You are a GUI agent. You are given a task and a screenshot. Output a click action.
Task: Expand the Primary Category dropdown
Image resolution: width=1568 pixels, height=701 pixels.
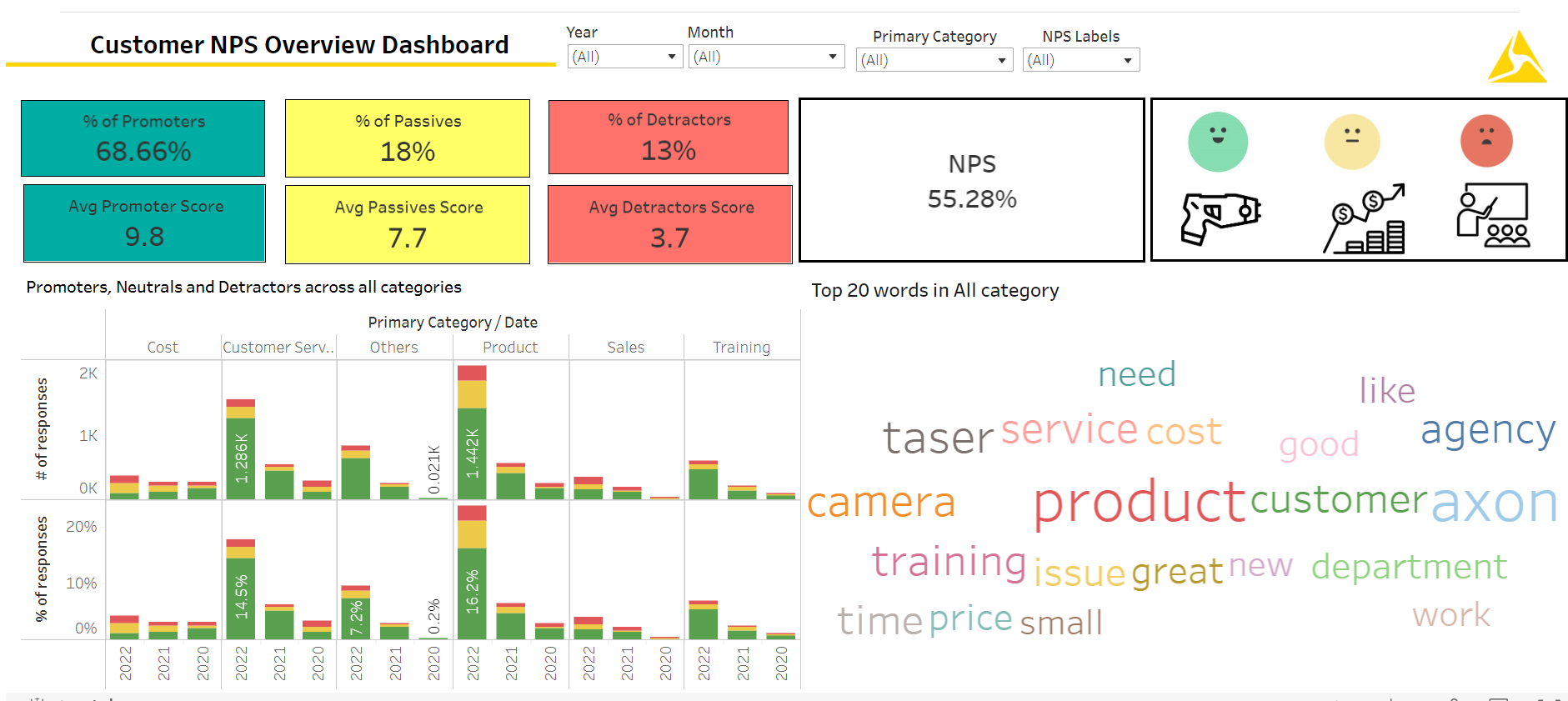934,60
